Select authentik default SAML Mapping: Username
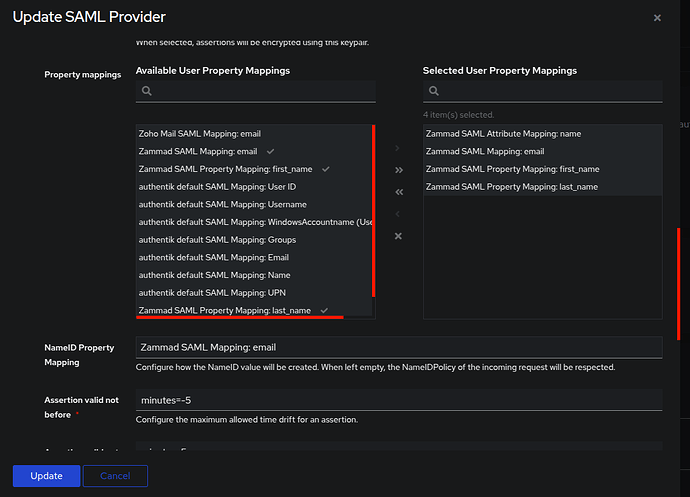 coord(254,204)
